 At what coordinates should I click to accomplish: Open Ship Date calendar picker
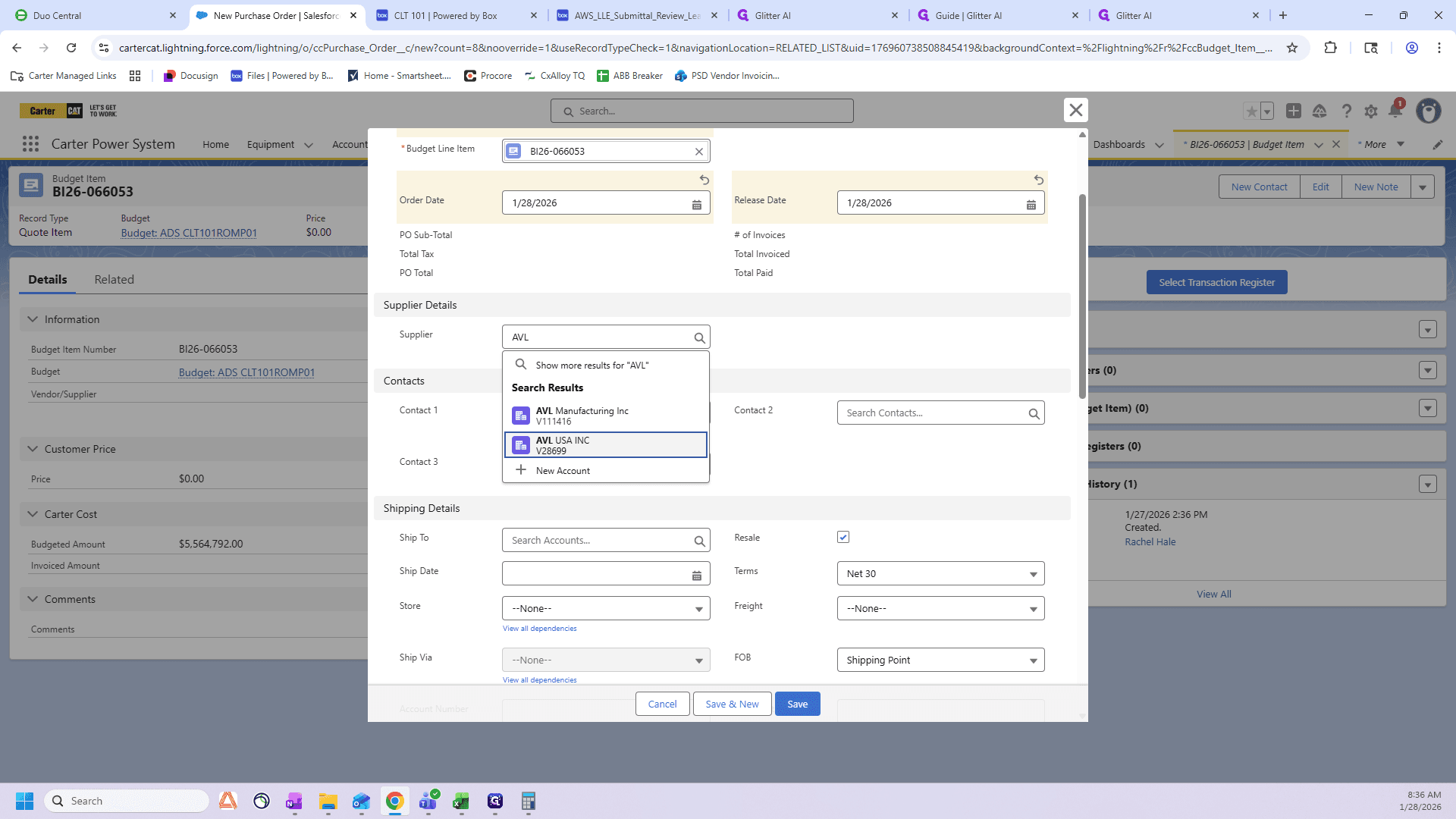(x=697, y=576)
